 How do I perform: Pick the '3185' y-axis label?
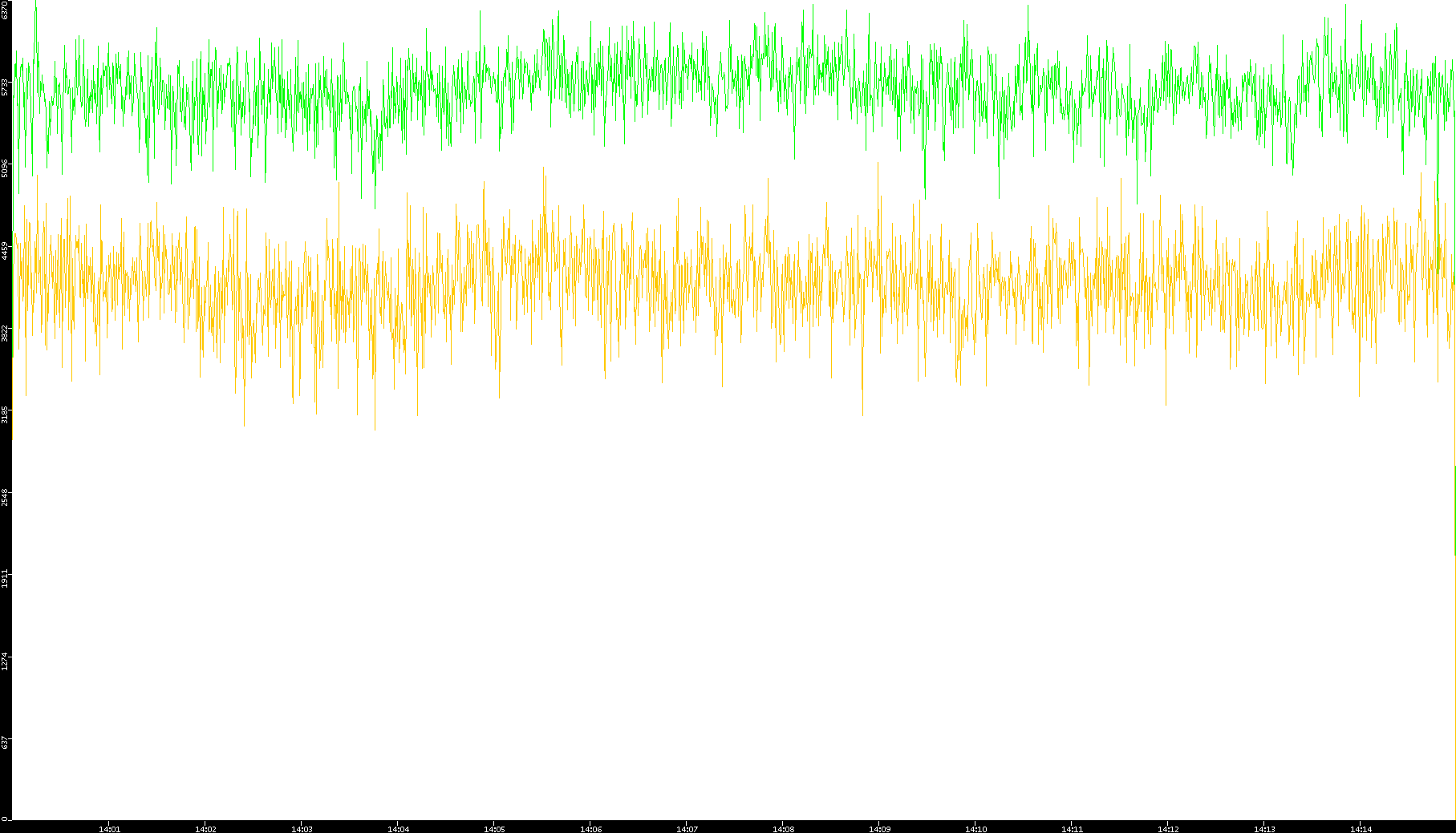click(x=5, y=414)
